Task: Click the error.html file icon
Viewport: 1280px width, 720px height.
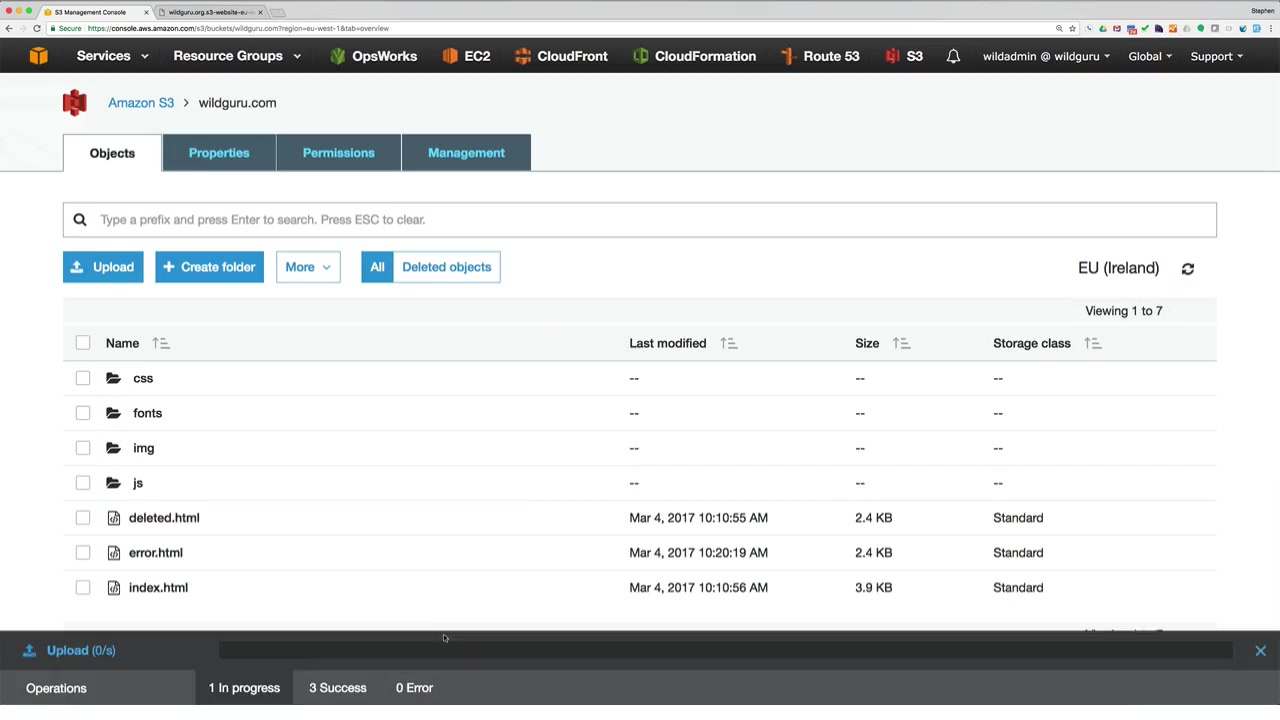Action: (114, 553)
